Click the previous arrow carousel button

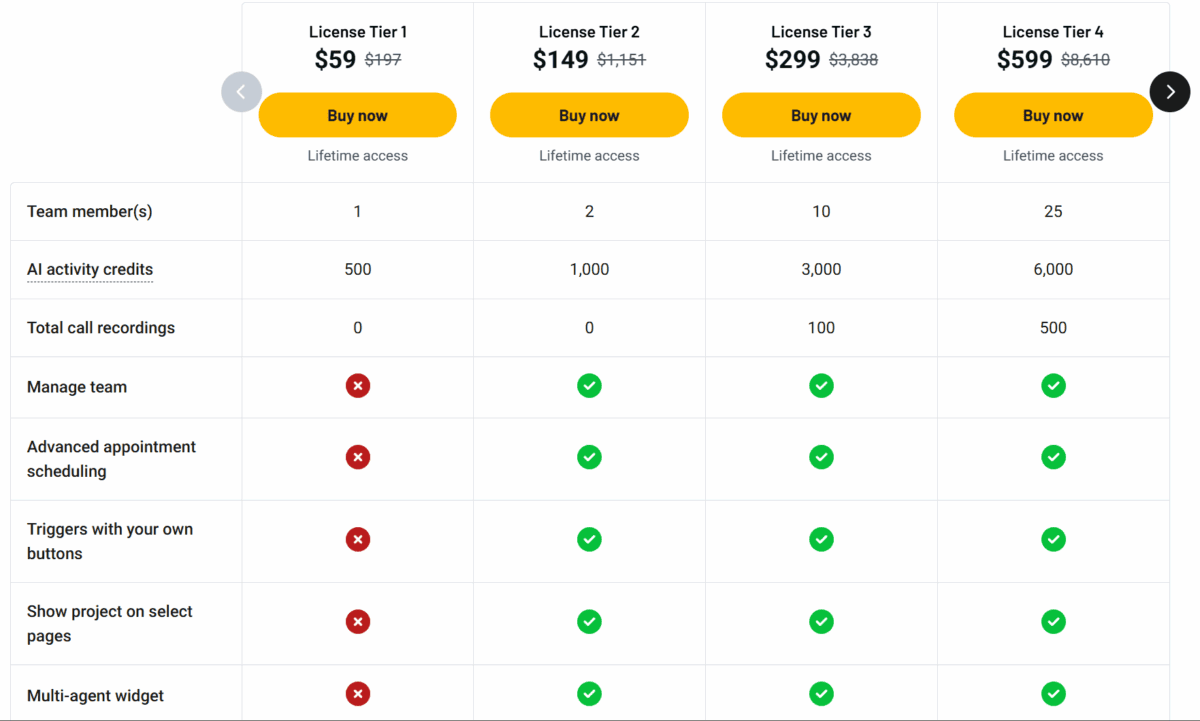click(x=241, y=92)
